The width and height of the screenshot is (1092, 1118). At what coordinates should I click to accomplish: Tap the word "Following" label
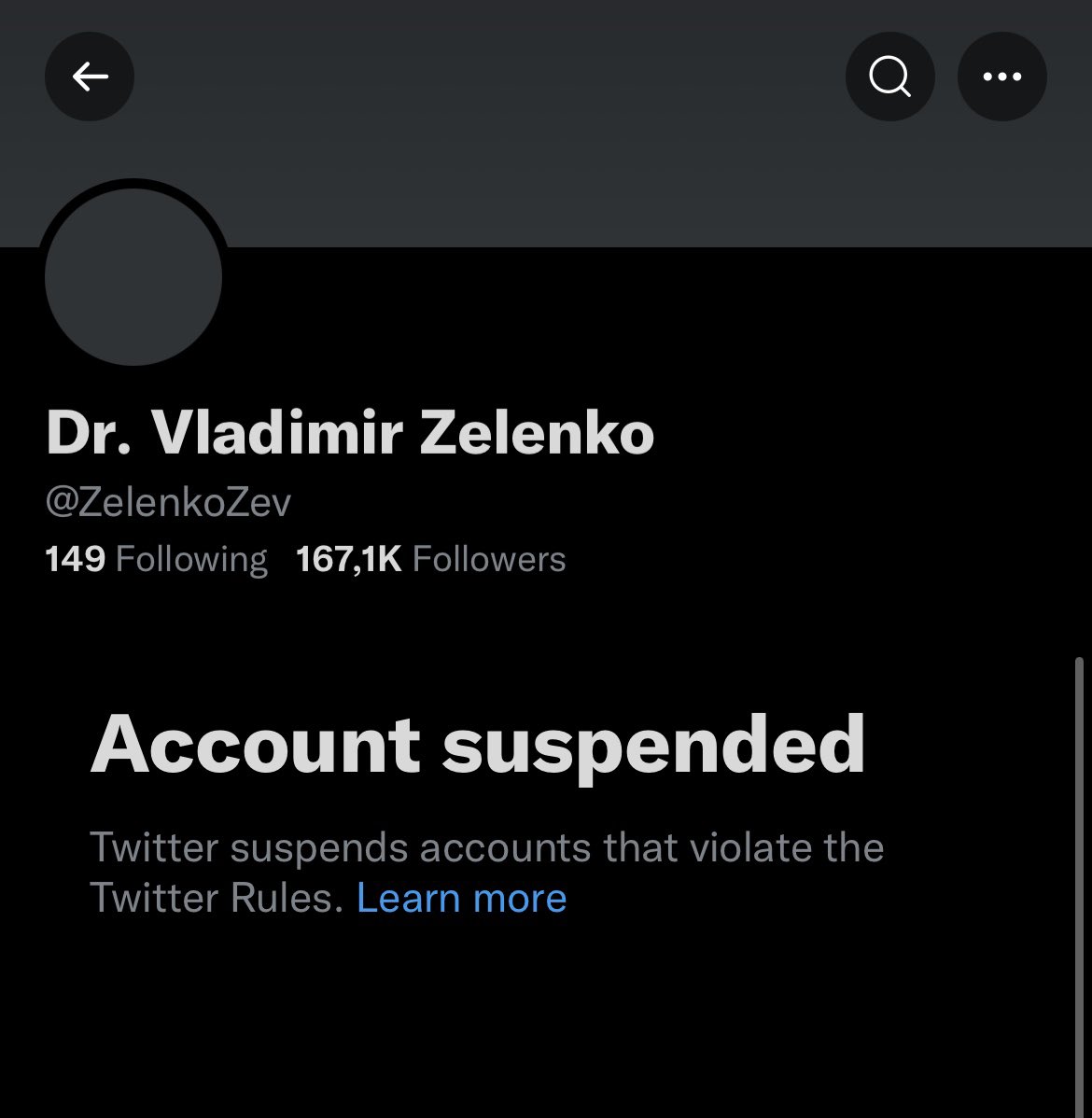pyautogui.click(x=192, y=559)
